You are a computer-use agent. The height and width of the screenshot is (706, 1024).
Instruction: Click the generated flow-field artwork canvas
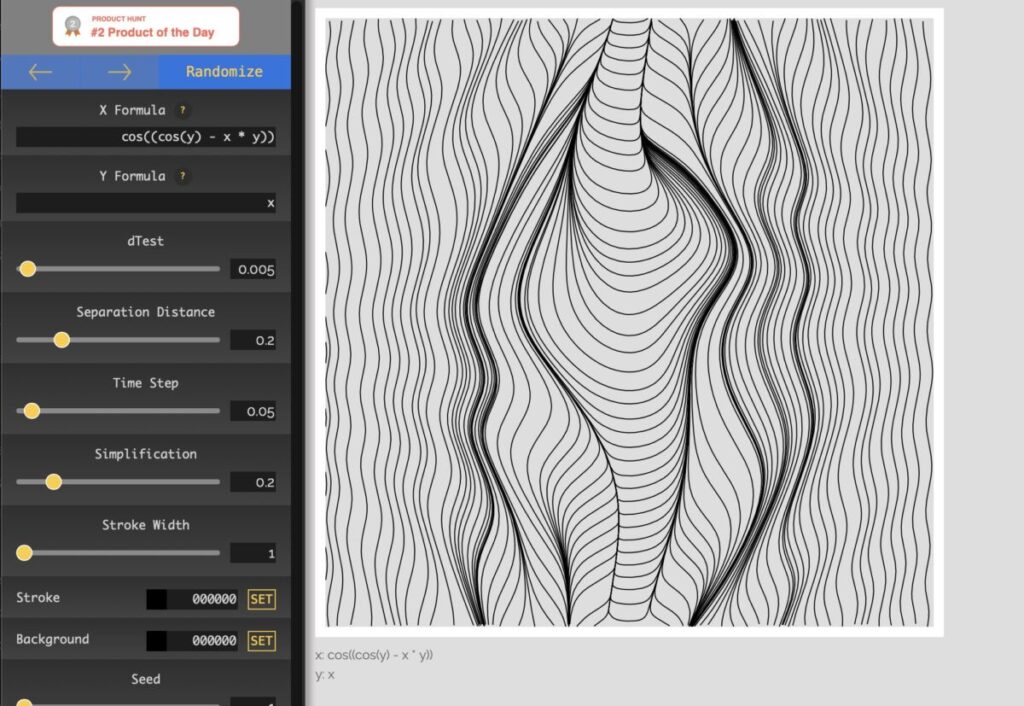pyautogui.click(x=629, y=322)
